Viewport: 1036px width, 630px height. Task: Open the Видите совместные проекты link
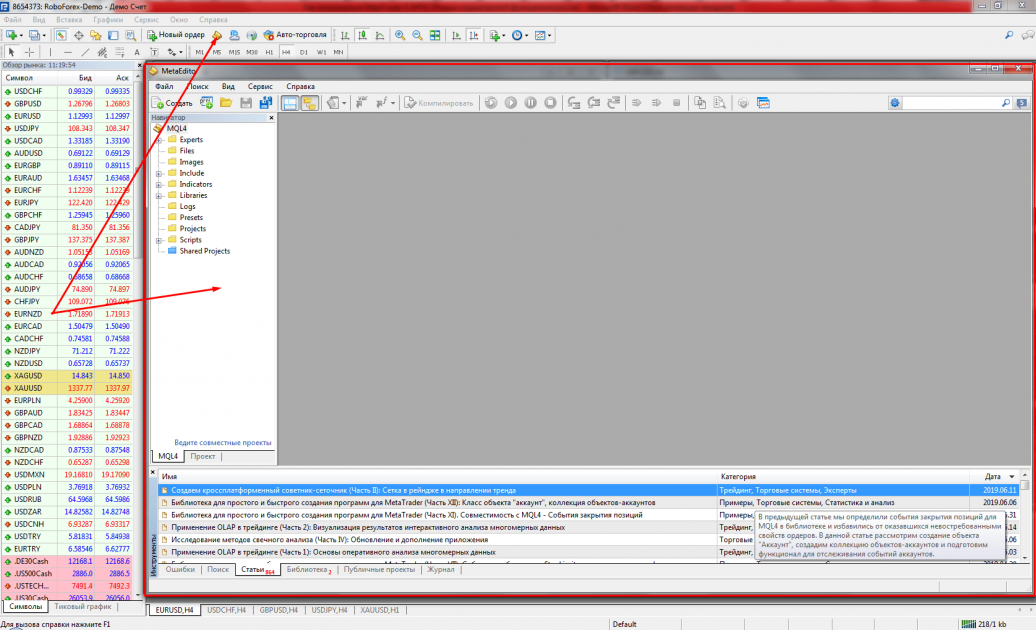point(222,442)
